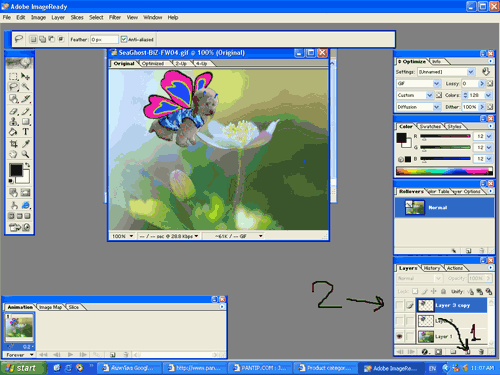Select the Zoom tool
Screen dimensions: 500x375
tap(26, 154)
